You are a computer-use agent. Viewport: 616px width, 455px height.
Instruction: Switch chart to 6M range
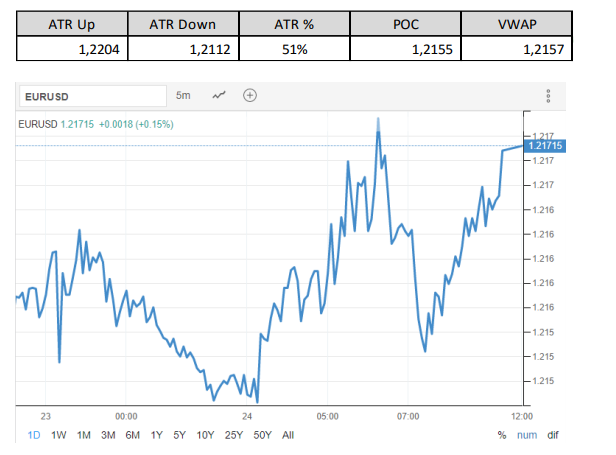coord(133,435)
